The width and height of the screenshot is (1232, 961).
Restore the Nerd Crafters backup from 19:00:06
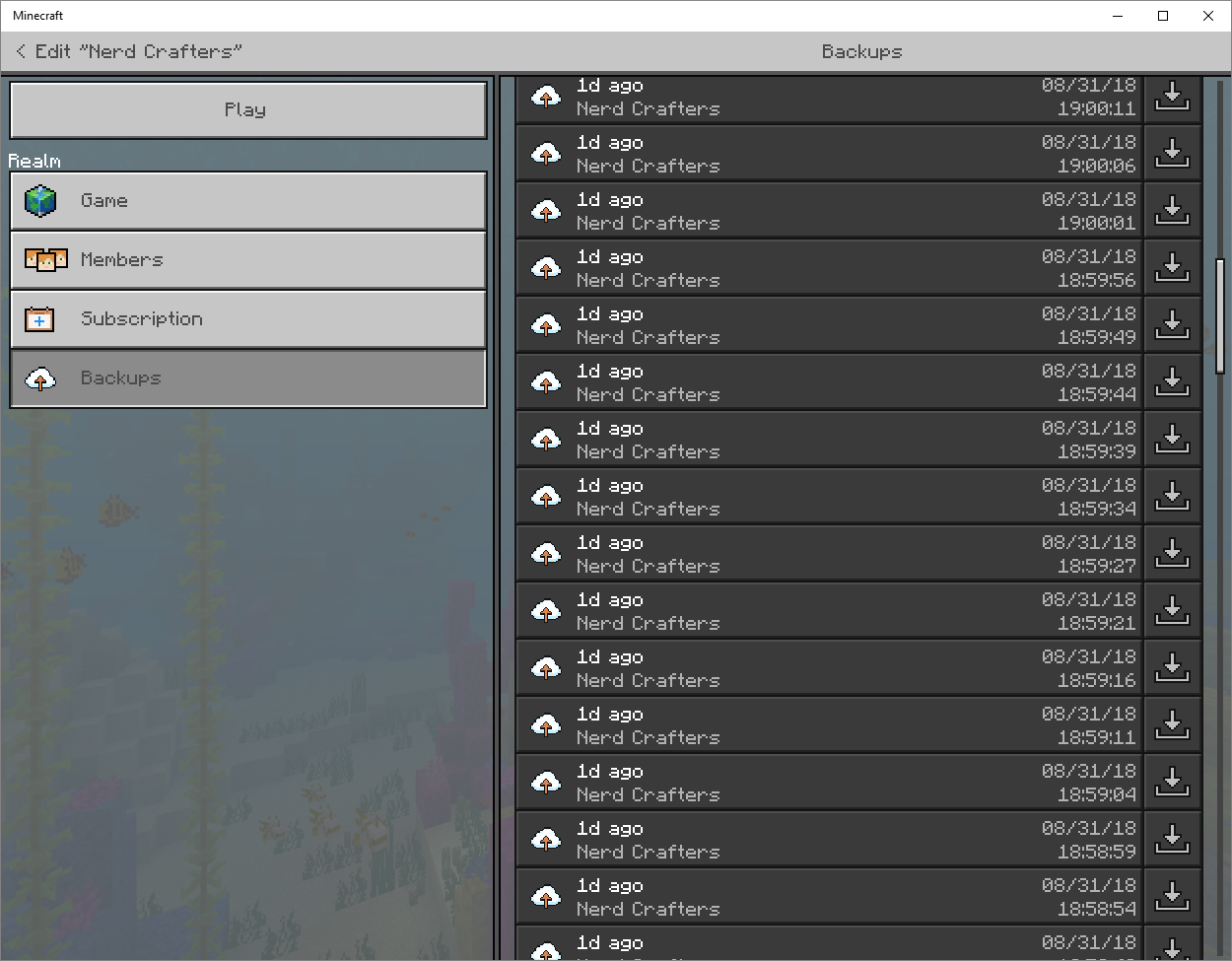pyautogui.click(x=829, y=153)
